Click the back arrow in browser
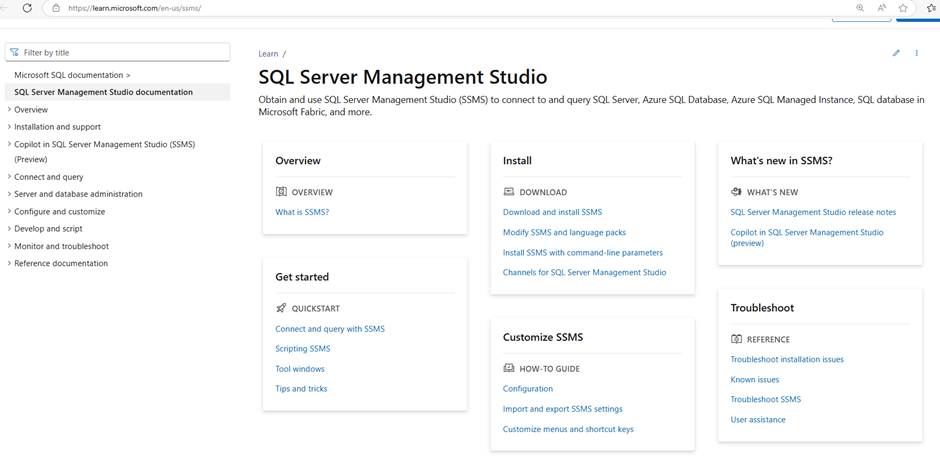Viewport: 940px width, 456px height. pyautogui.click(x=5, y=8)
